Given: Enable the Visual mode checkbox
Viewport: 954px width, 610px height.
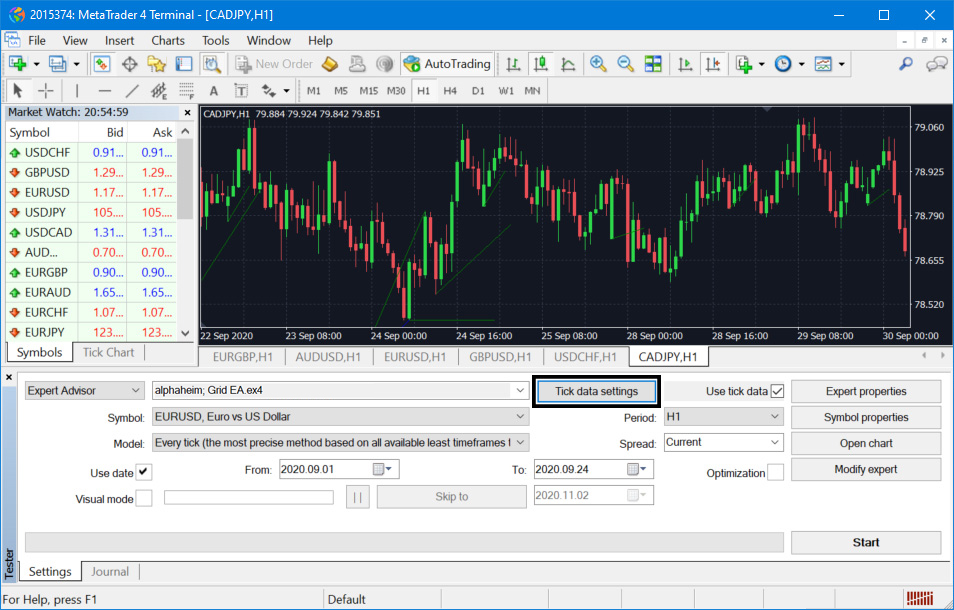Looking at the screenshot, I should pos(144,499).
